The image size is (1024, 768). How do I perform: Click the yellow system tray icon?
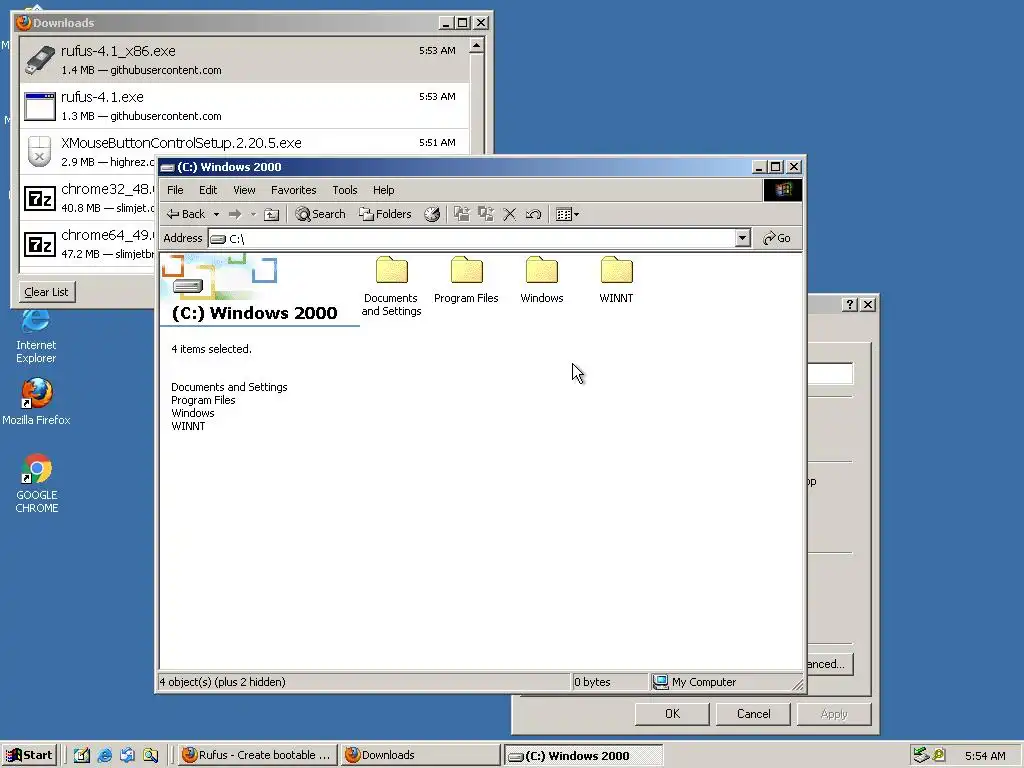click(939, 755)
